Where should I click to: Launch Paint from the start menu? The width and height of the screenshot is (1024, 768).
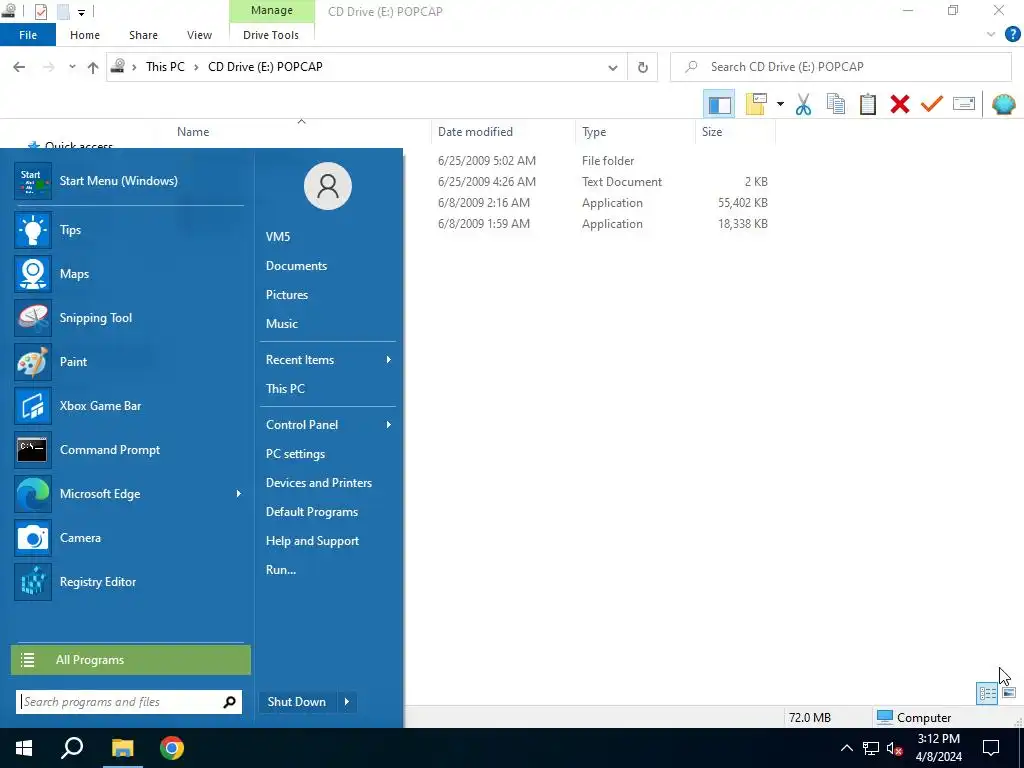coord(129,362)
